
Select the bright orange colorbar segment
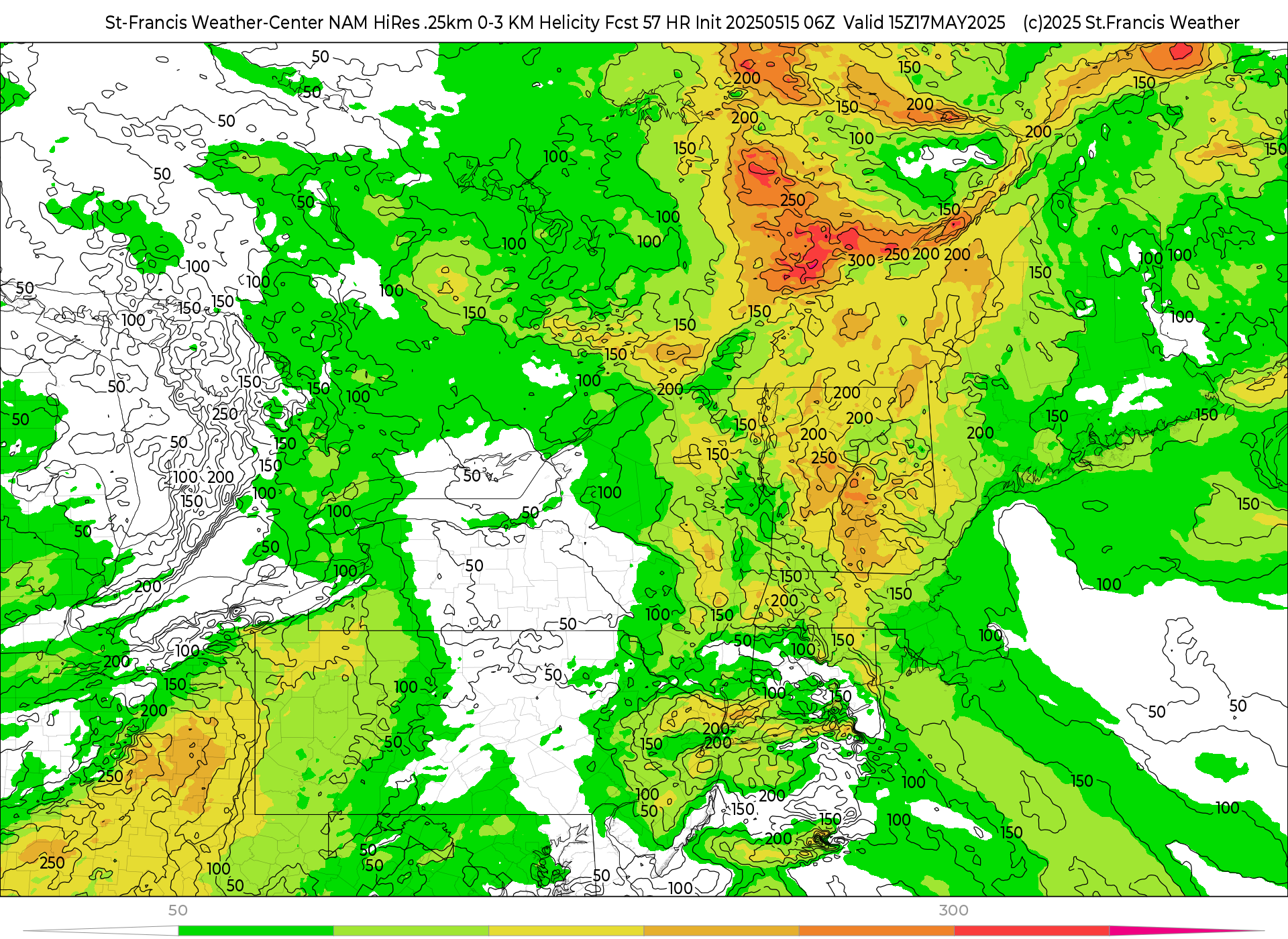click(876, 931)
